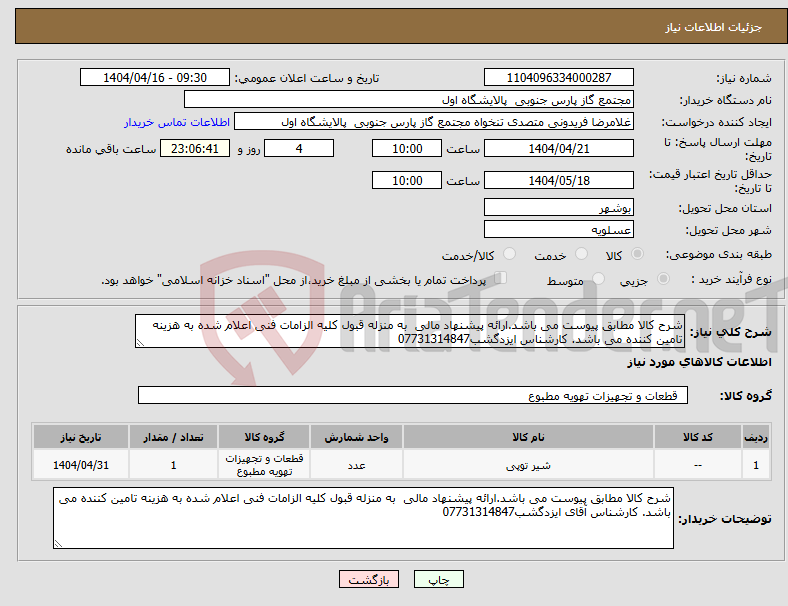The height and width of the screenshot is (606, 788).
Task: Click the price validity time 10:00 field
Action: [407, 180]
